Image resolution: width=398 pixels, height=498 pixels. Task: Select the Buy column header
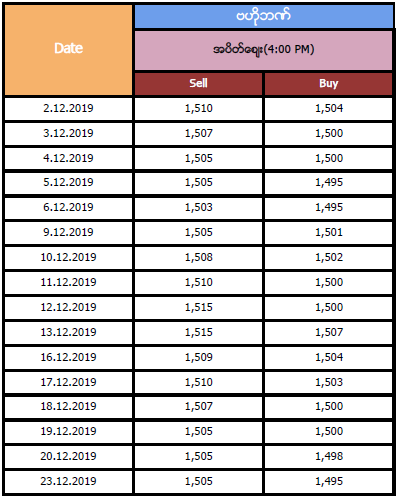coord(328,84)
